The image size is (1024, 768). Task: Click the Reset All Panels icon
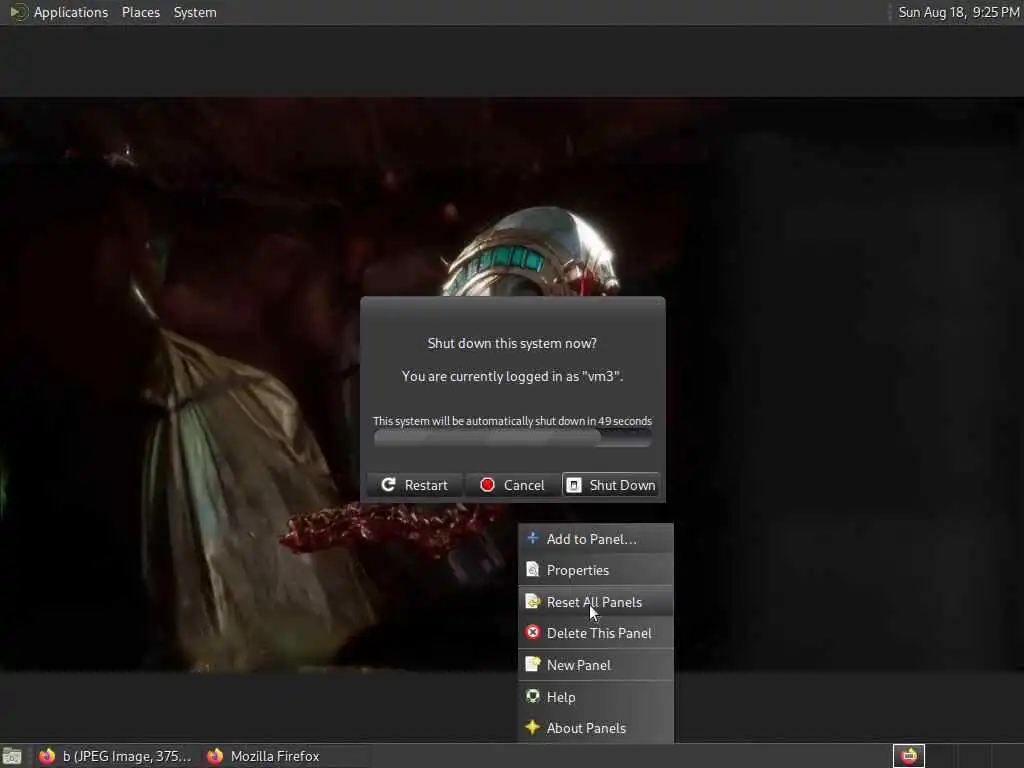[x=533, y=601]
